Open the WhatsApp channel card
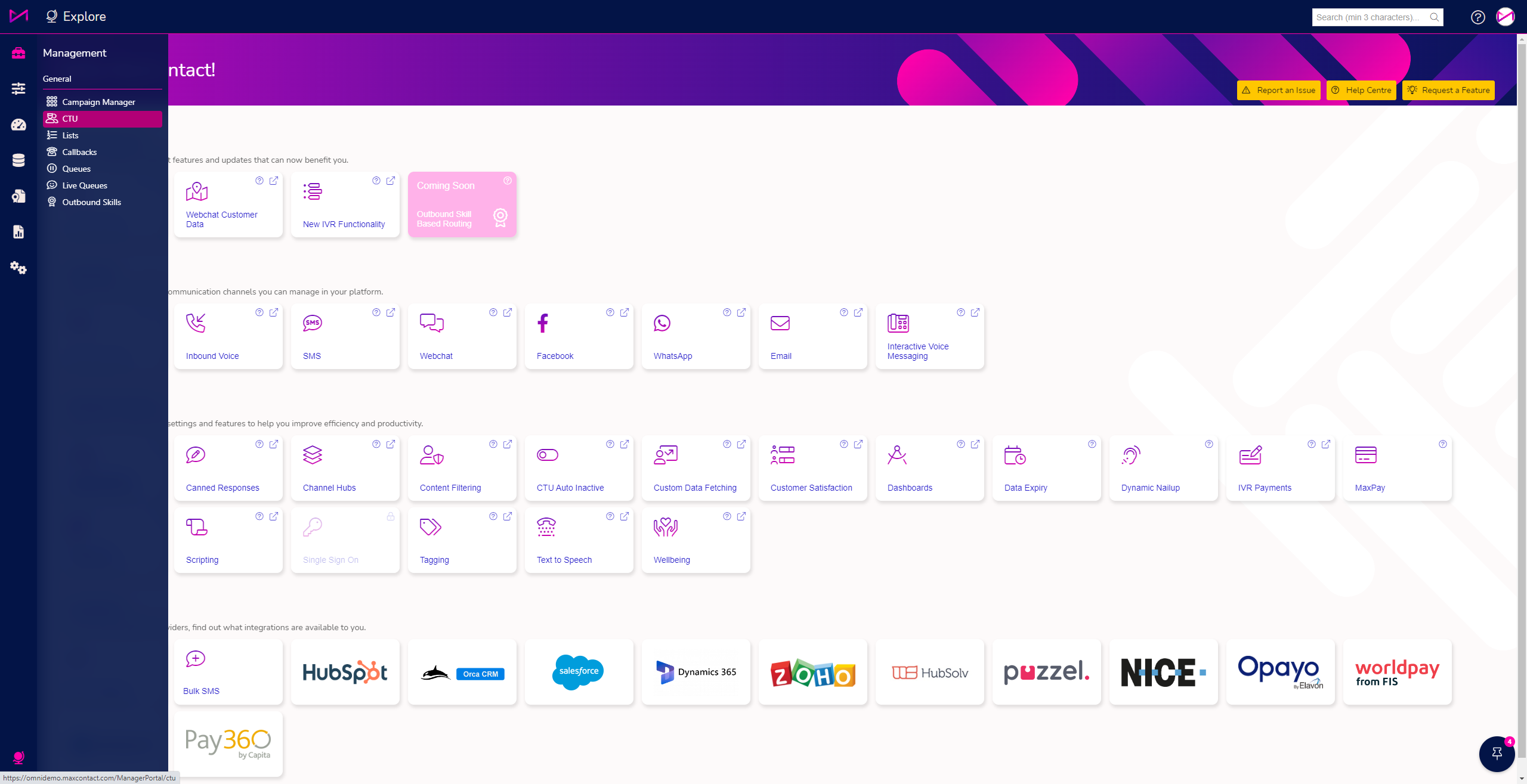1527x784 pixels. tap(696, 337)
